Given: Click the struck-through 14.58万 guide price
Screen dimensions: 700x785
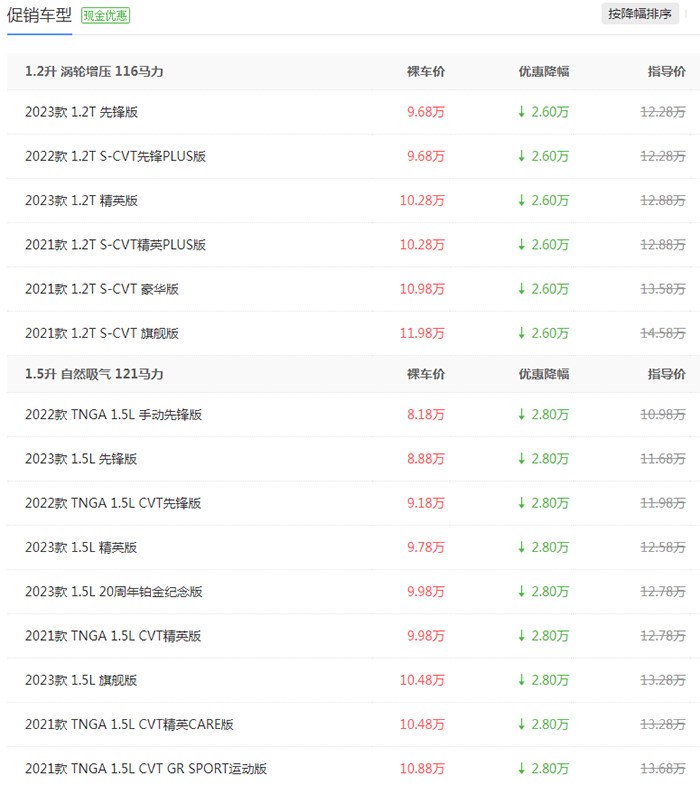Looking at the screenshot, I should click(663, 333).
